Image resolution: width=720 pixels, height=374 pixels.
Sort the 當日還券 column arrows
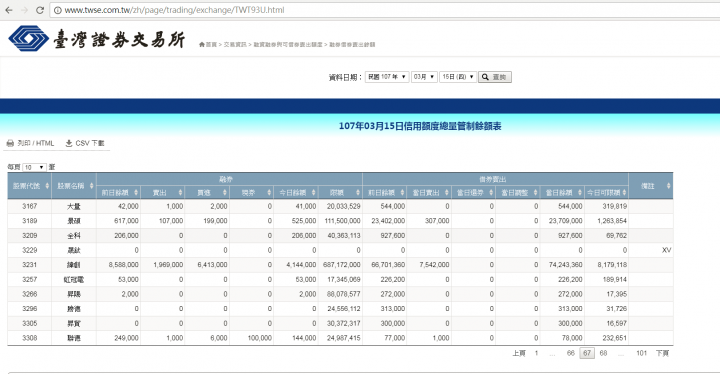click(491, 193)
